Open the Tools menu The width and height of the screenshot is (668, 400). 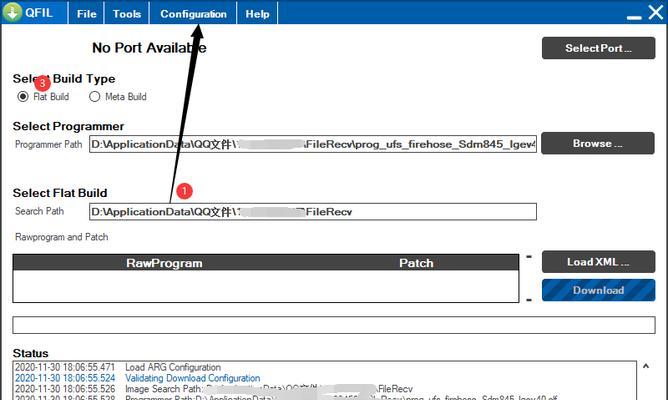pos(127,14)
